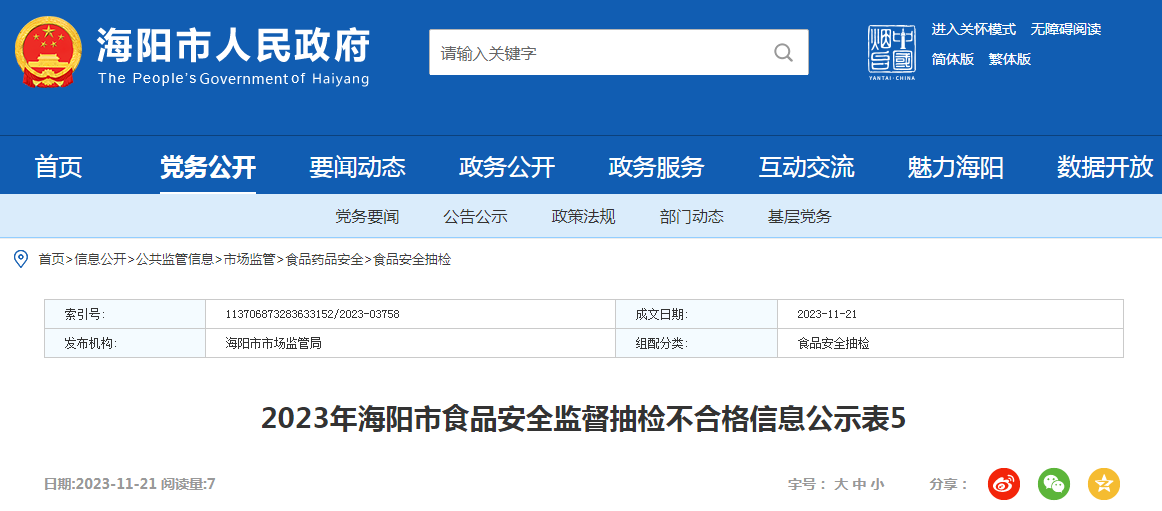Click the 日期:2023-11-21 阅读量:7 line

coord(130,484)
